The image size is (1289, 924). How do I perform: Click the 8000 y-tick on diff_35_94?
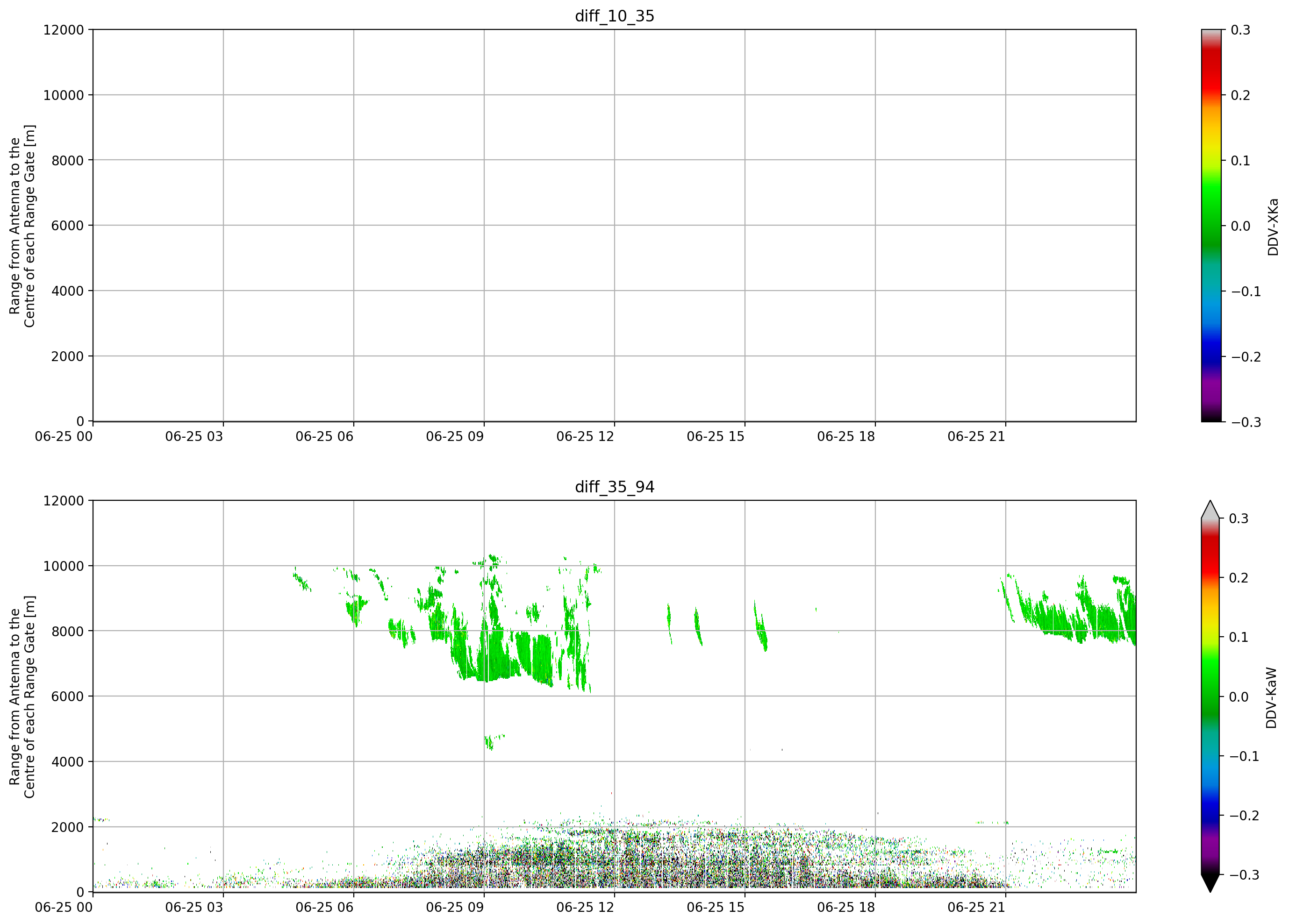[68, 631]
